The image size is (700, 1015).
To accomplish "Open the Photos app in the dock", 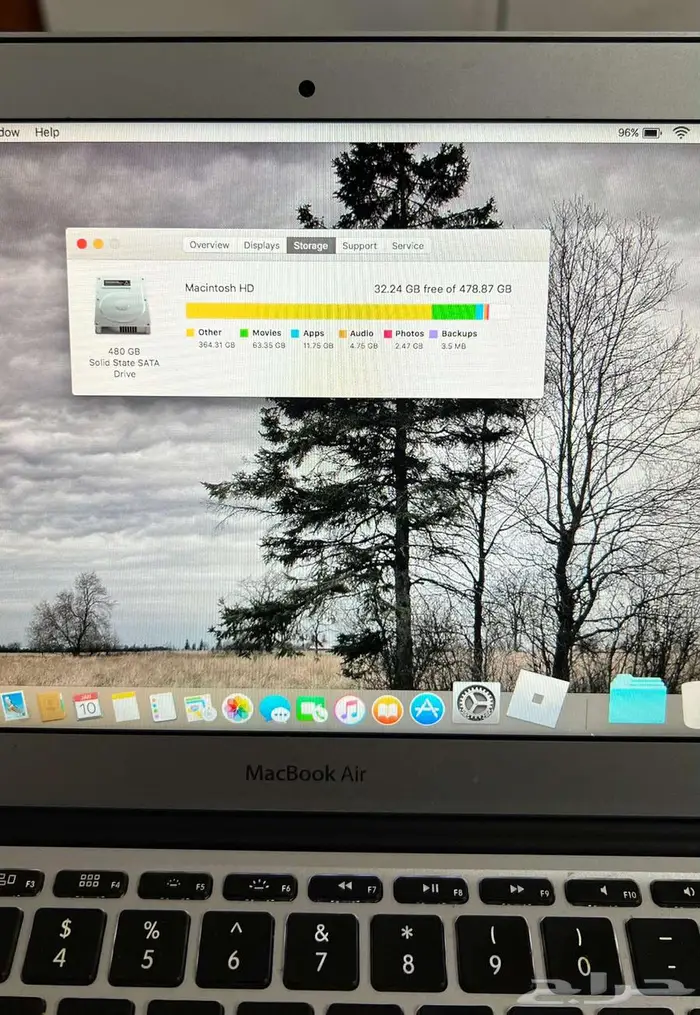I will click(x=237, y=708).
